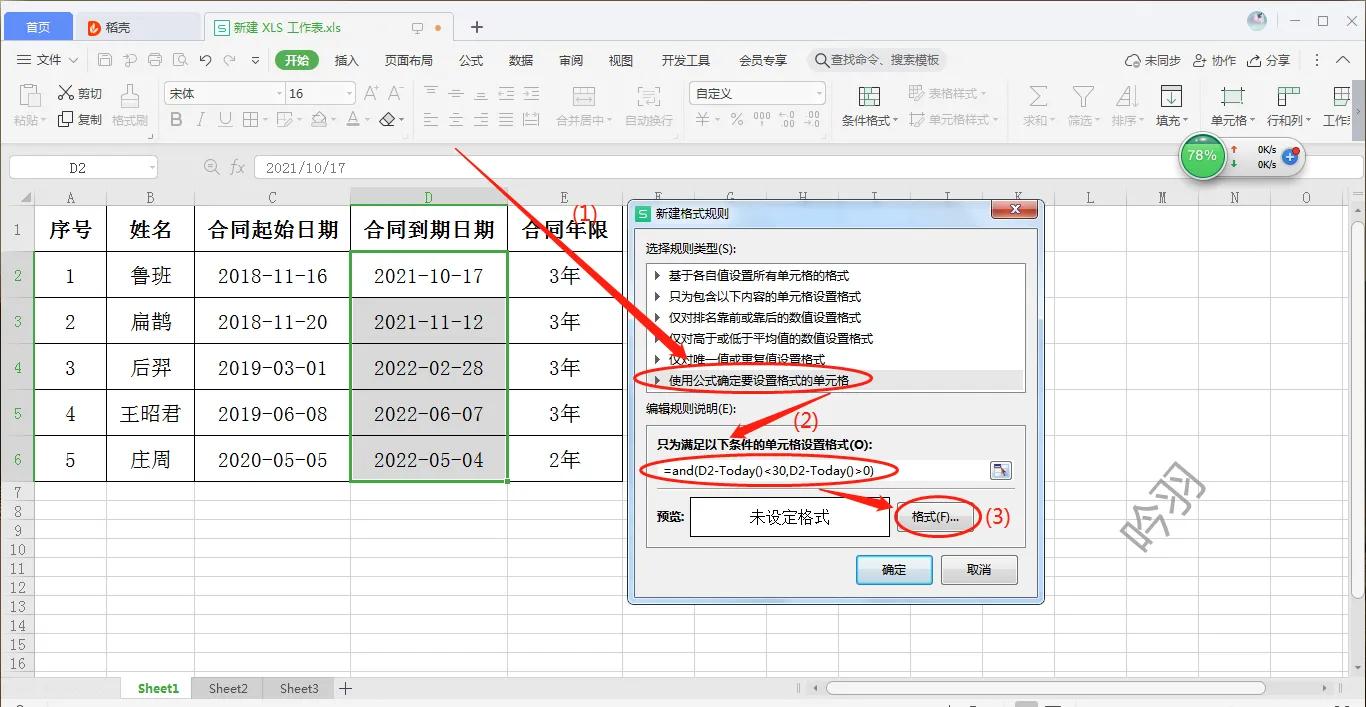This screenshot has width=1366, height=707.
Task: Click the fill color bucket icon
Action: tap(318, 119)
